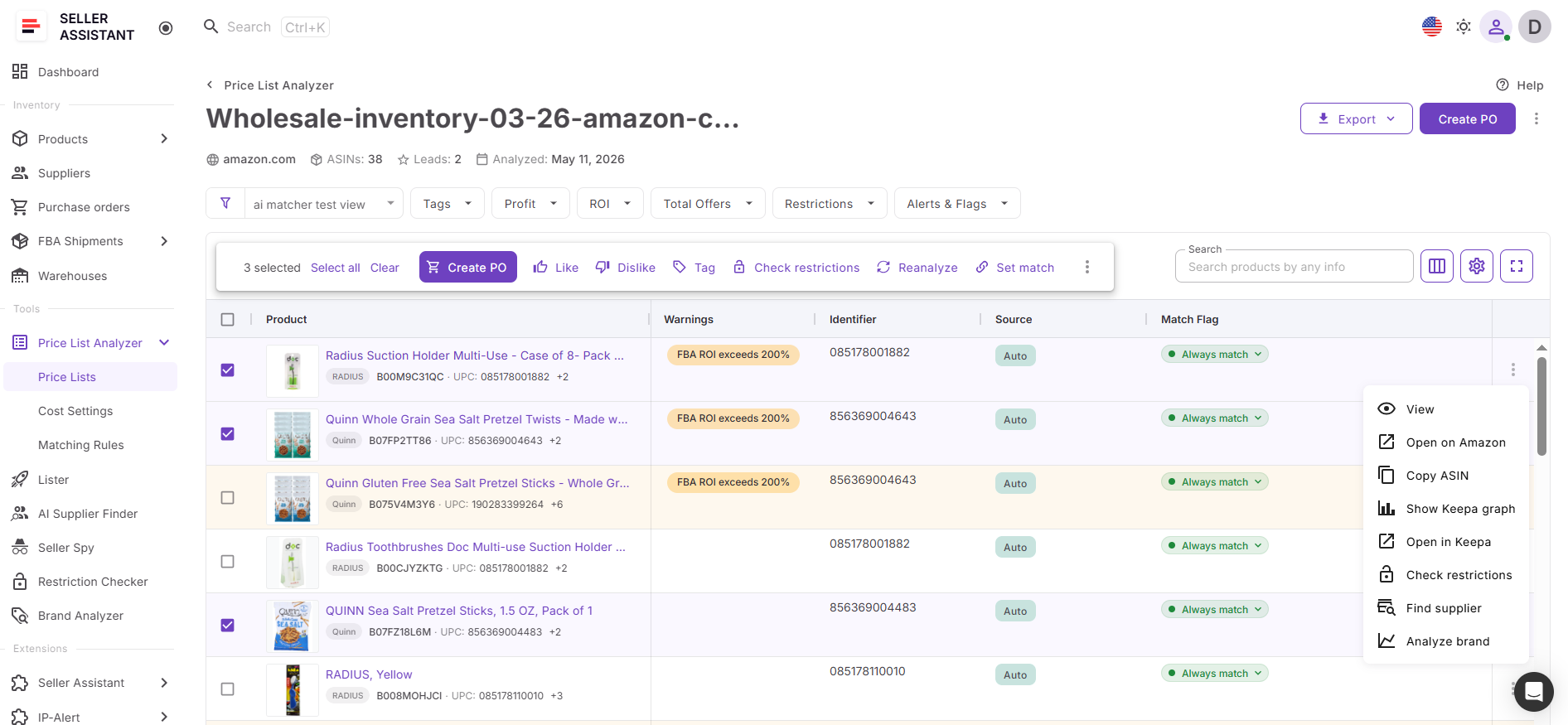Change Always match flag for RADIUS, Yellow
1568x725 pixels.
click(1215, 673)
